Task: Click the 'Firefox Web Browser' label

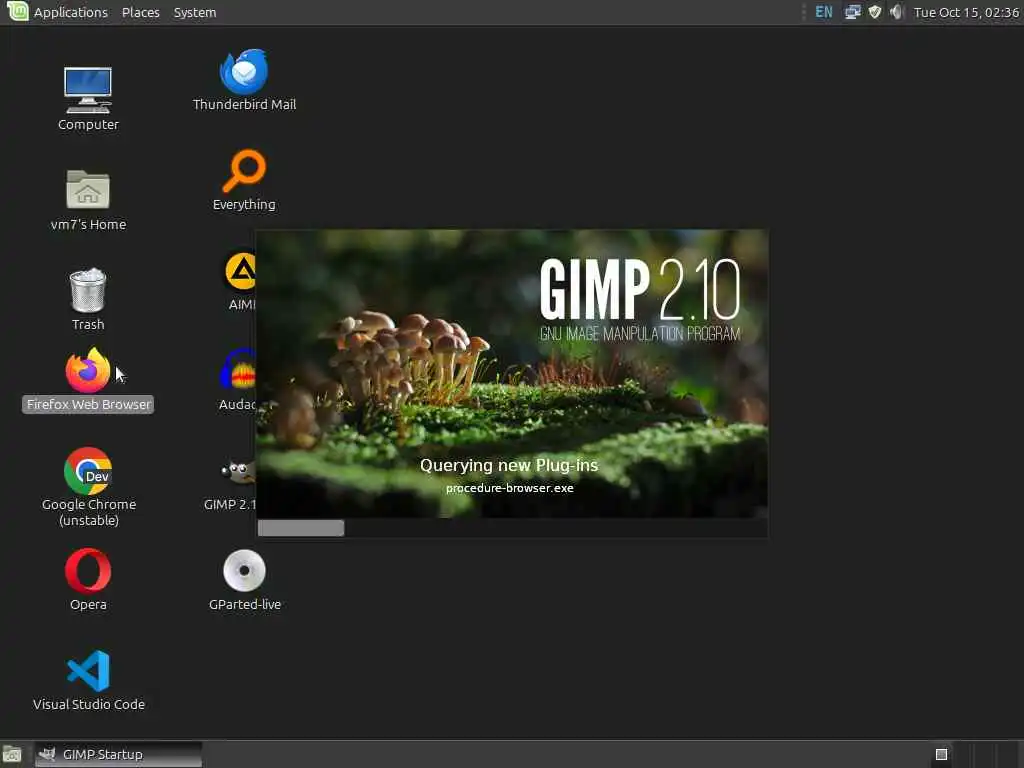Action: 88,404
